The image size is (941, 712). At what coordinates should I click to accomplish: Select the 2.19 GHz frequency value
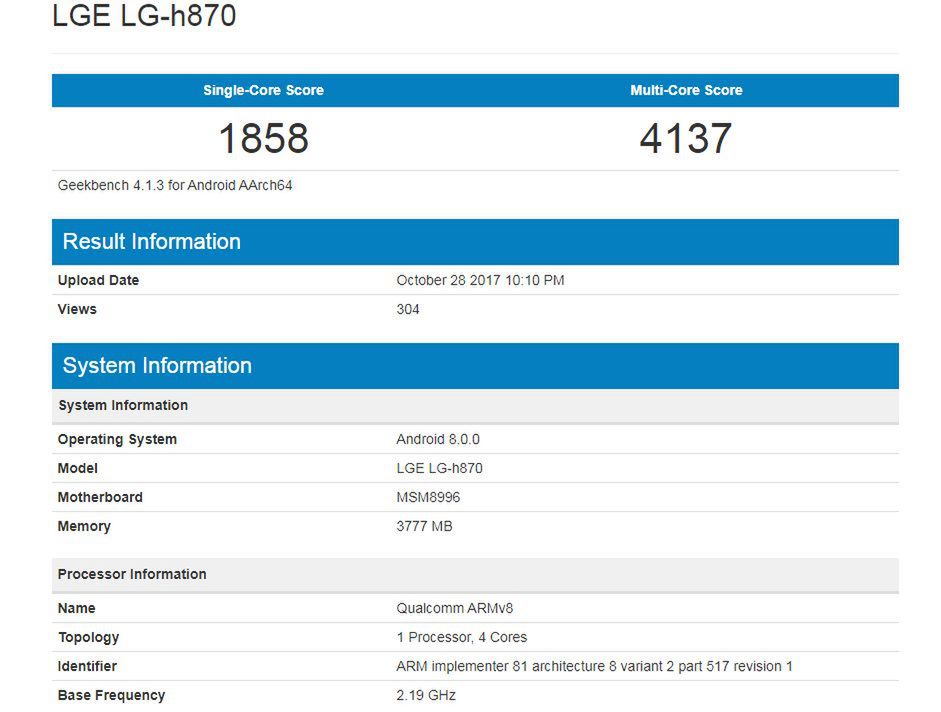pyautogui.click(x=425, y=695)
